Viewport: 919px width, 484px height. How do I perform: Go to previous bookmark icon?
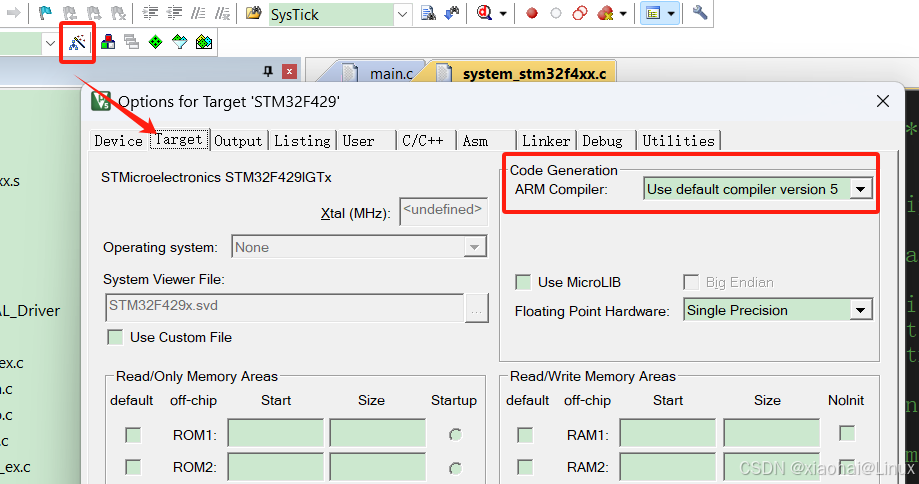(69, 13)
